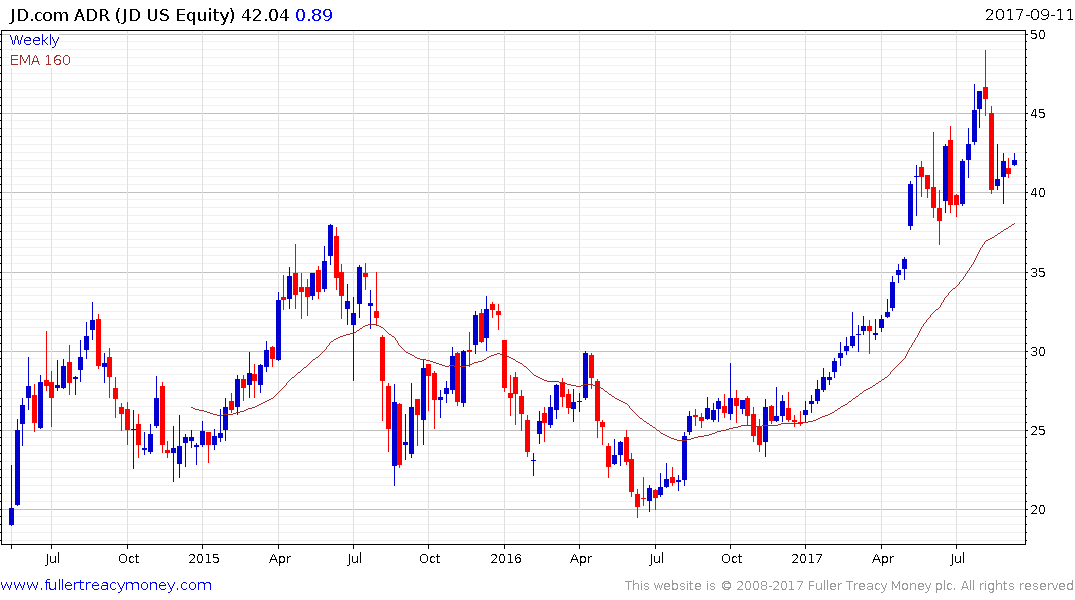Click the x-axis label 2016

(505, 558)
